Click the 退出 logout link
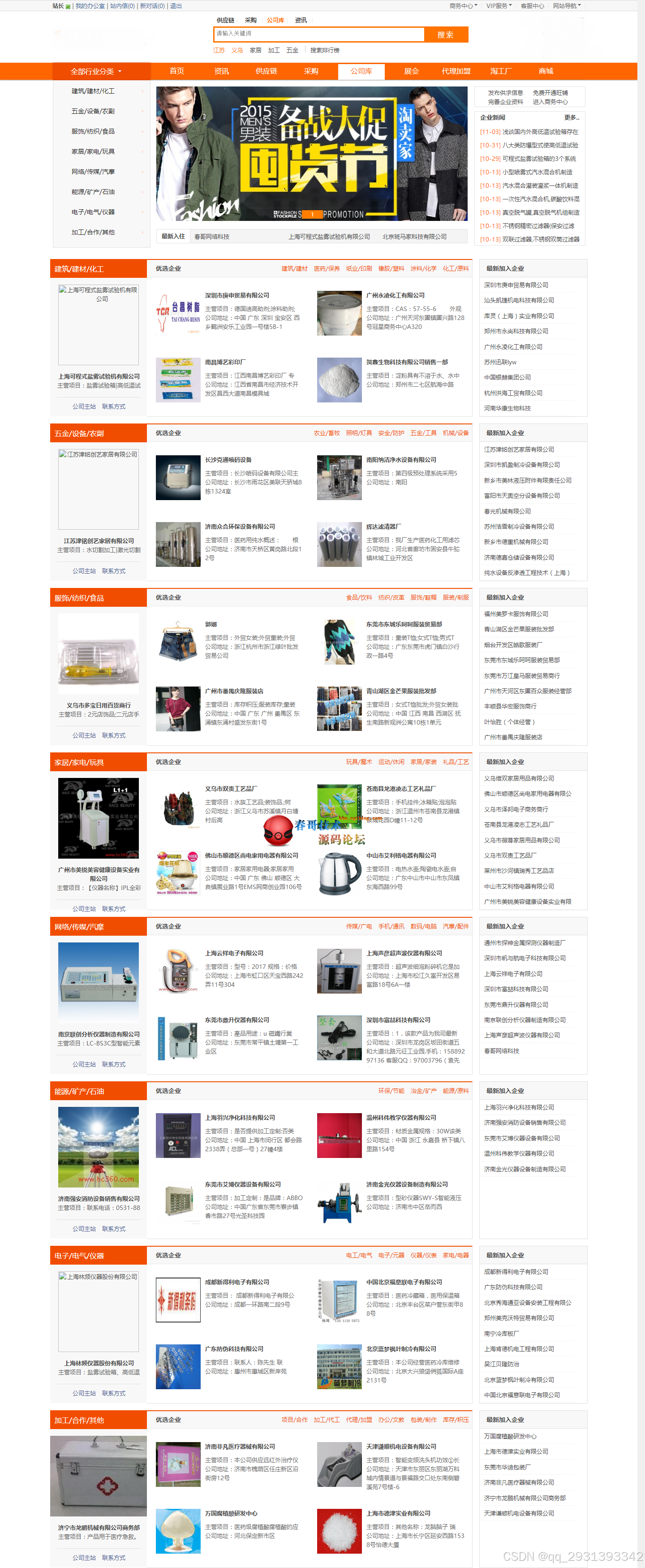Screen dimensions: 645x1568 click(176, 6)
